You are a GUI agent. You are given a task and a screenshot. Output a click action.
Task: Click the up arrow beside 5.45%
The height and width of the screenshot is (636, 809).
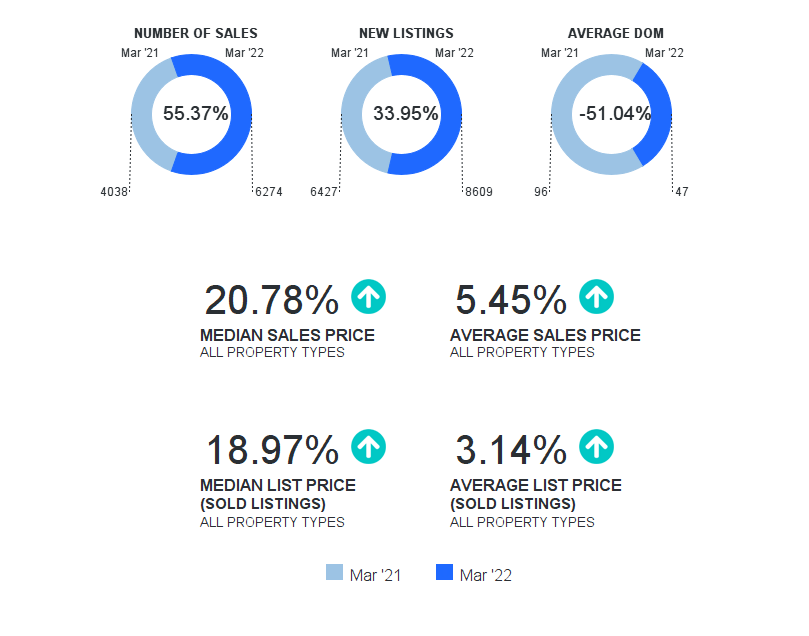pos(597,297)
